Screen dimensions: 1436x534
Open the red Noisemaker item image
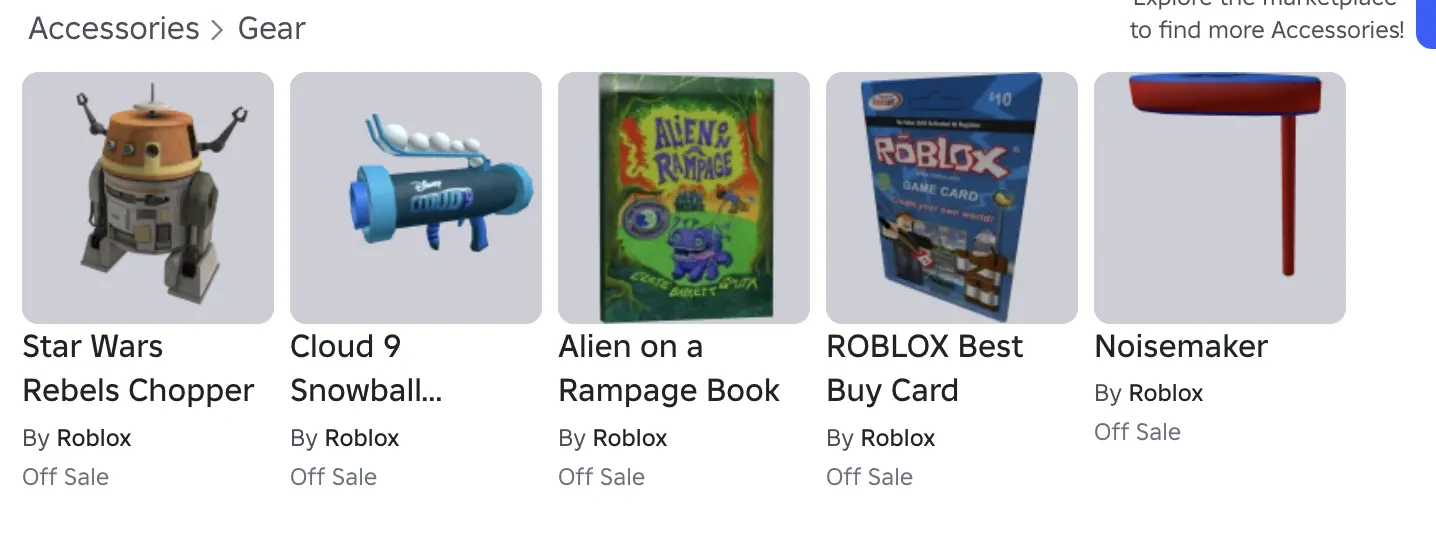(x=1220, y=197)
